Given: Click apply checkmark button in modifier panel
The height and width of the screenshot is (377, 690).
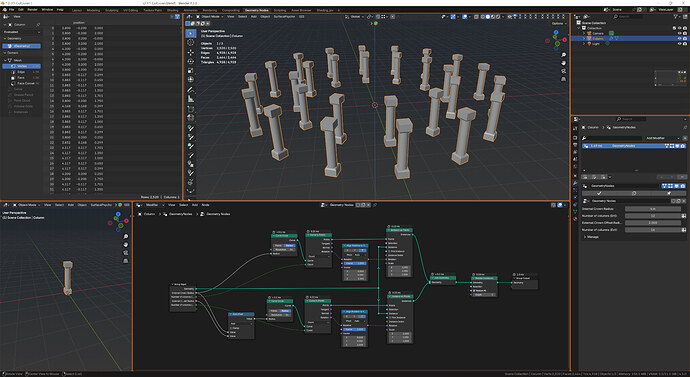Looking at the screenshot, I should pyautogui.click(x=599, y=193).
